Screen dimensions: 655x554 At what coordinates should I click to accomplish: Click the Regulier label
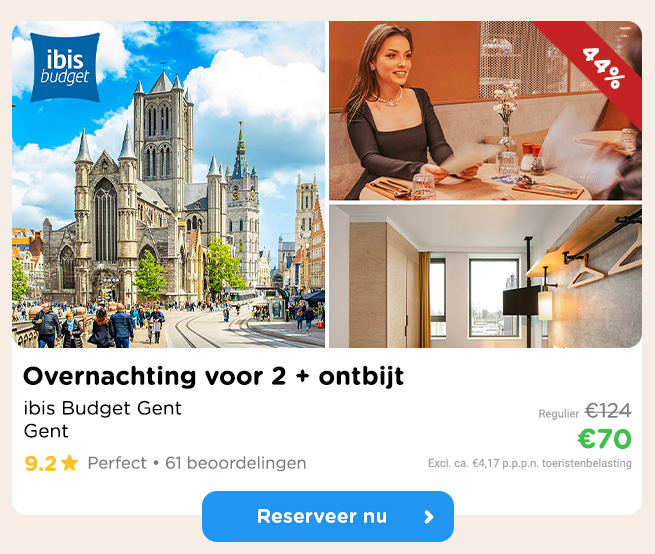coord(559,414)
